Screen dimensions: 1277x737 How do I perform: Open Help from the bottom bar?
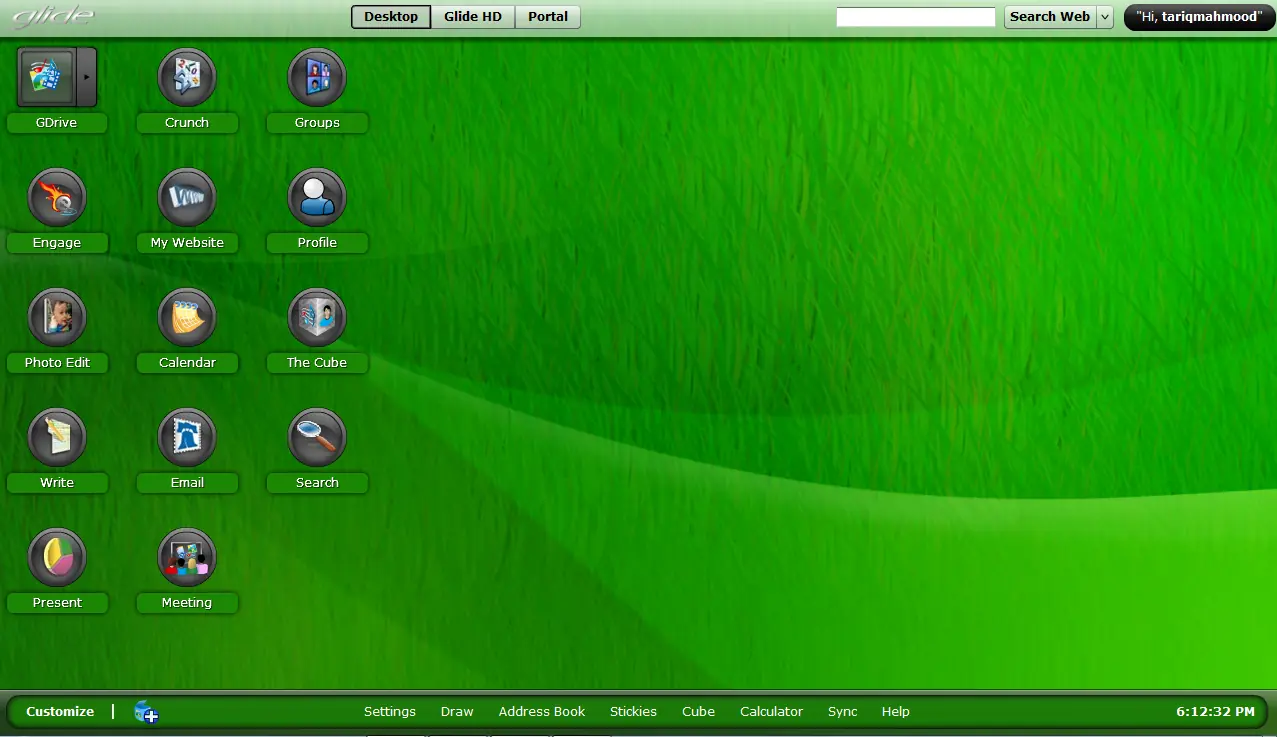896,712
